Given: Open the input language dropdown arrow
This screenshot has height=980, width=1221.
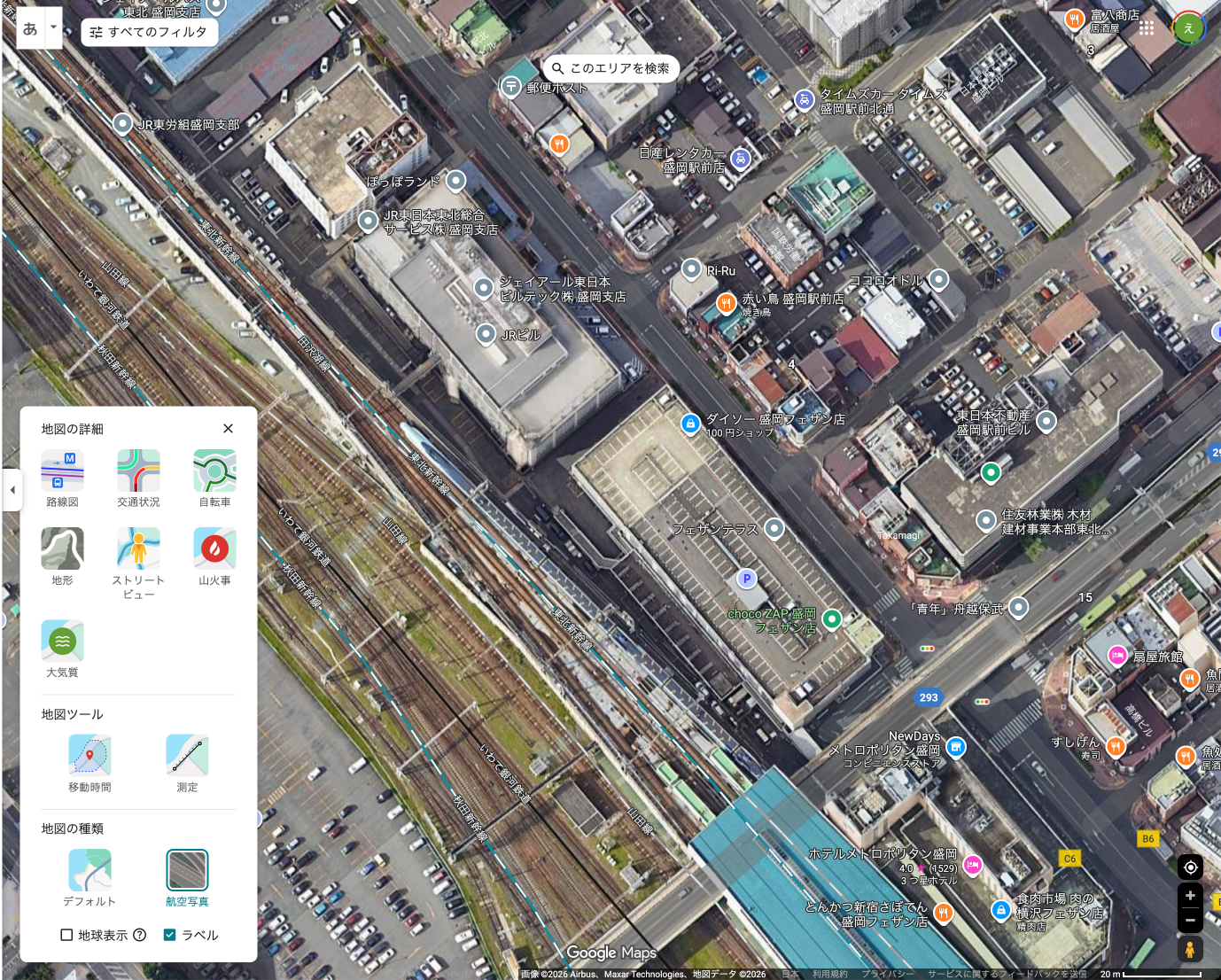Looking at the screenshot, I should pos(53,27).
